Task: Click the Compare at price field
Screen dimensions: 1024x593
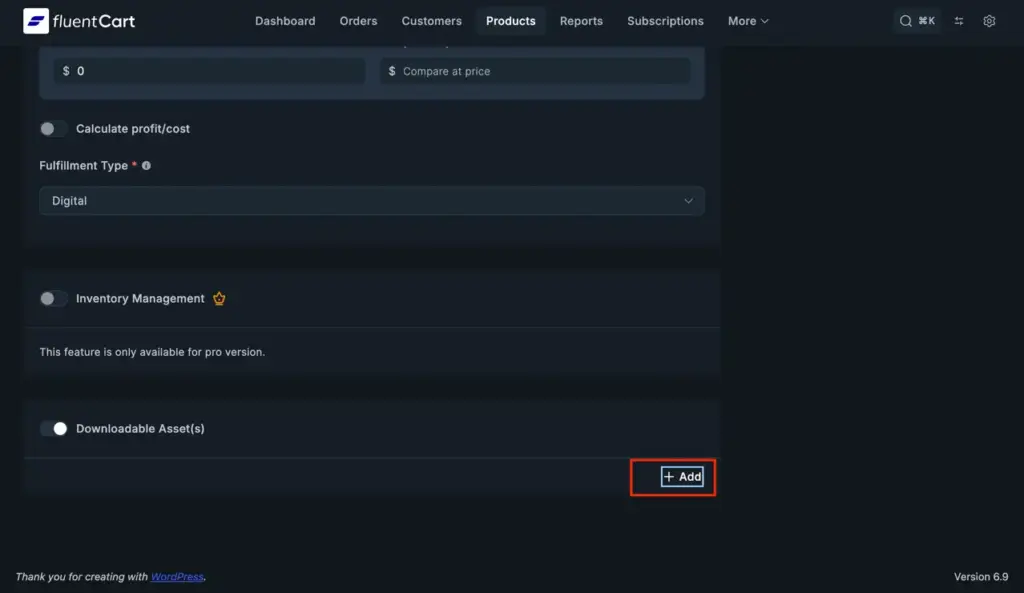Action: [540, 72]
